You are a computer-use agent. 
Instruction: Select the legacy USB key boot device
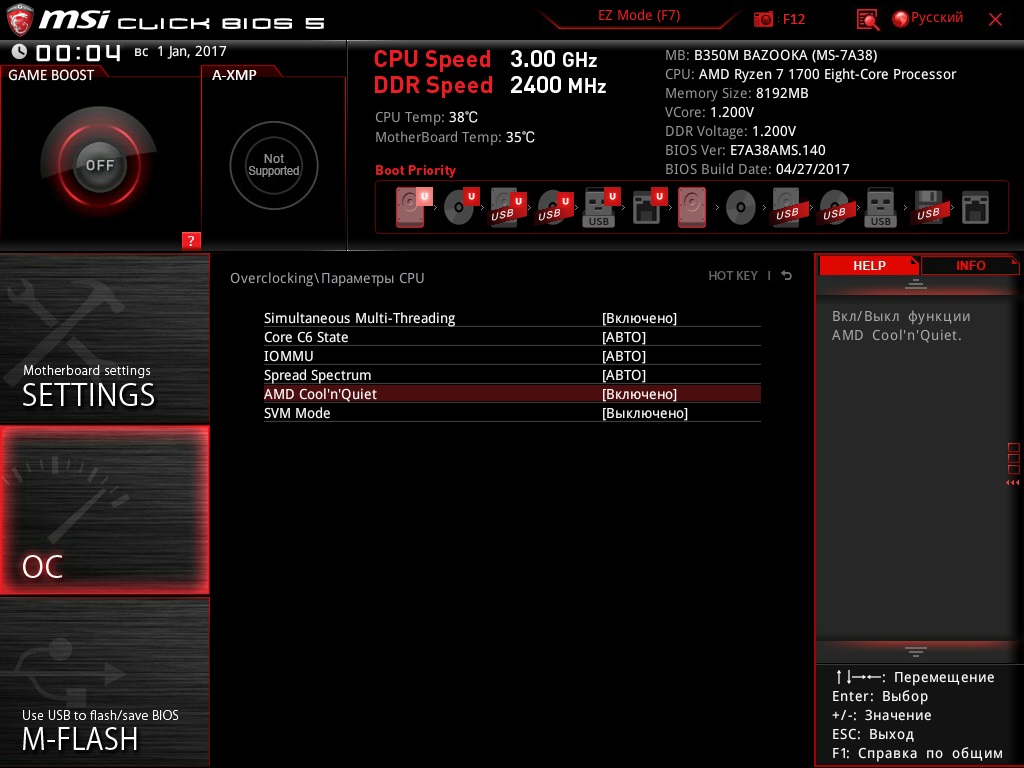(x=880, y=207)
